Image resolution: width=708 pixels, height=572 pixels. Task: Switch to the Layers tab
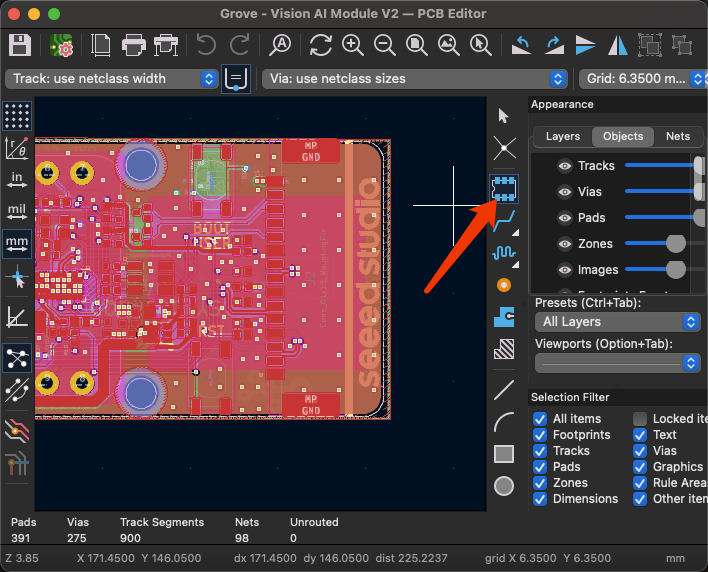pyautogui.click(x=563, y=136)
